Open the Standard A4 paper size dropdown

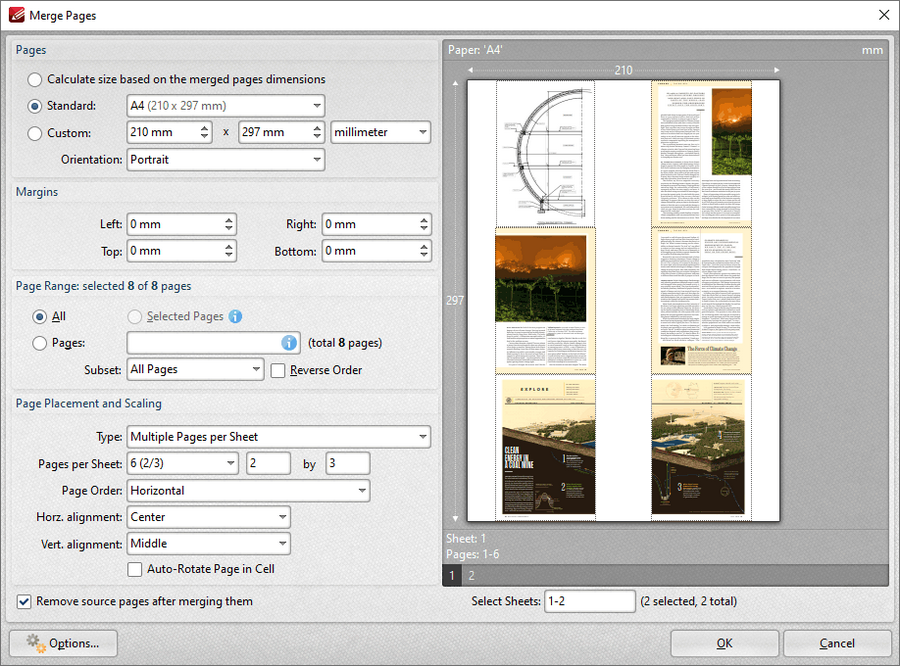(226, 106)
